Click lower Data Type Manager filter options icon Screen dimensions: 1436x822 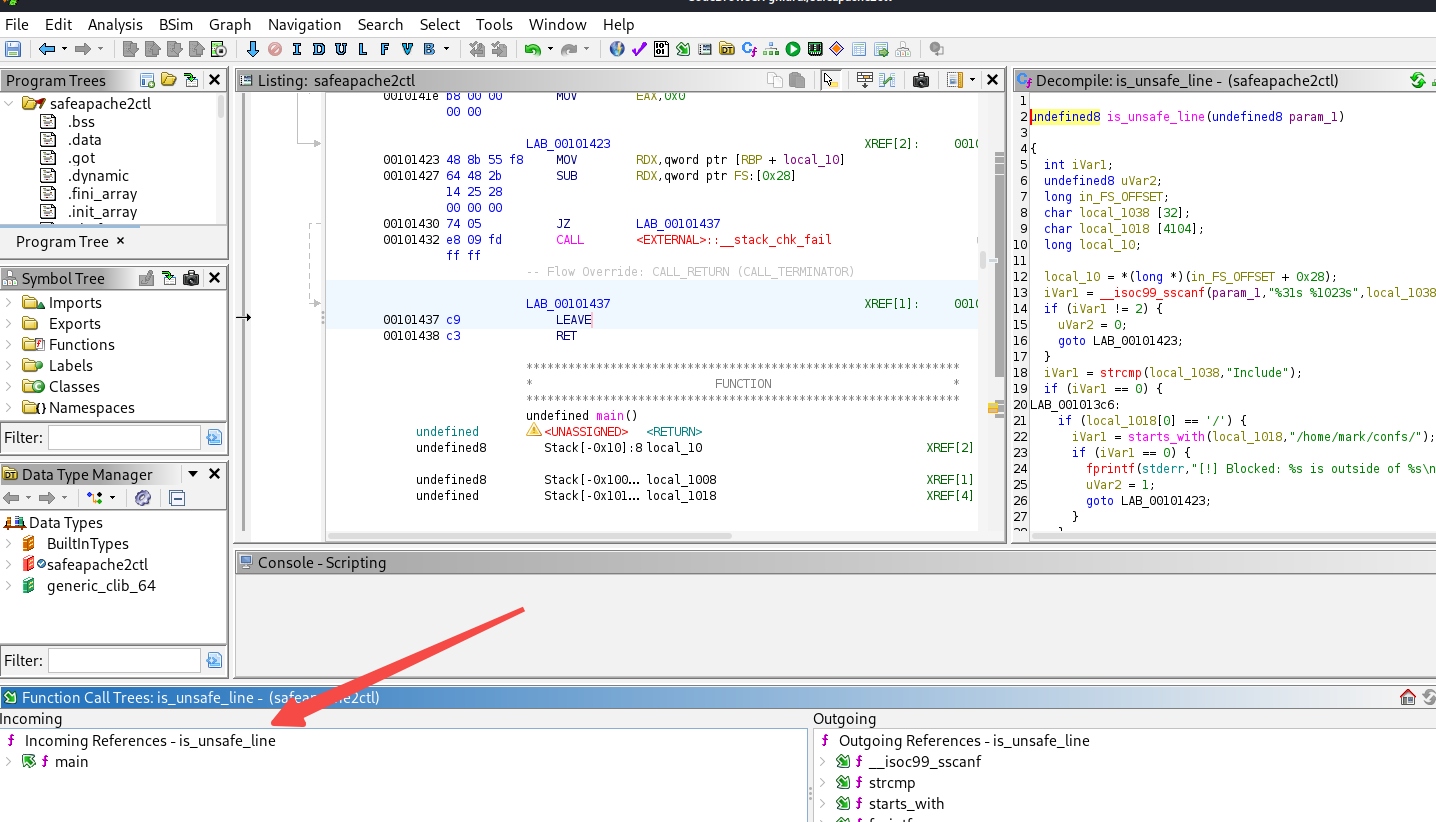coord(213,660)
